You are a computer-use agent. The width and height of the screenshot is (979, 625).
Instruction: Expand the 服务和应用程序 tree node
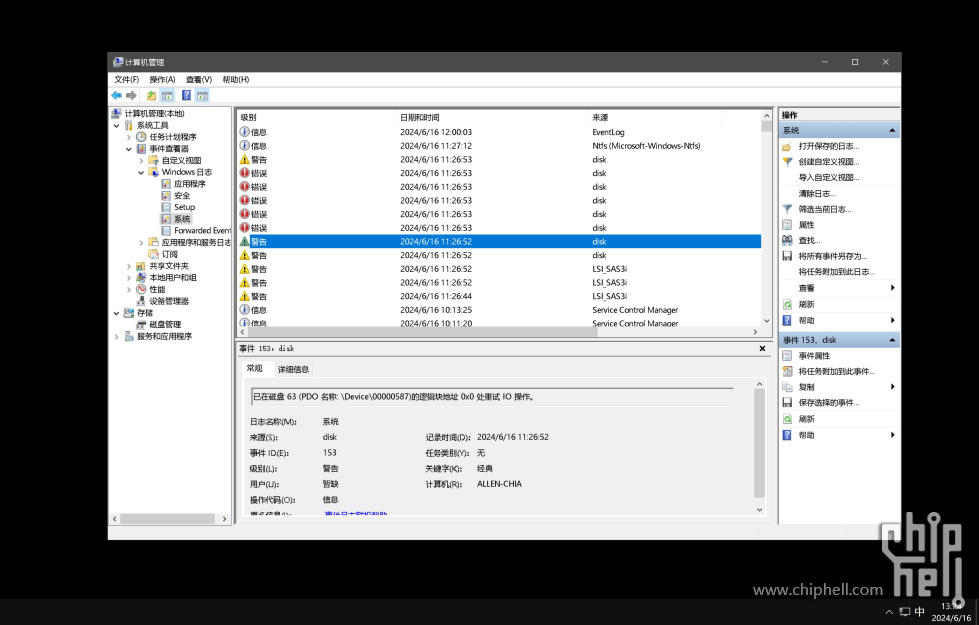(x=116, y=337)
